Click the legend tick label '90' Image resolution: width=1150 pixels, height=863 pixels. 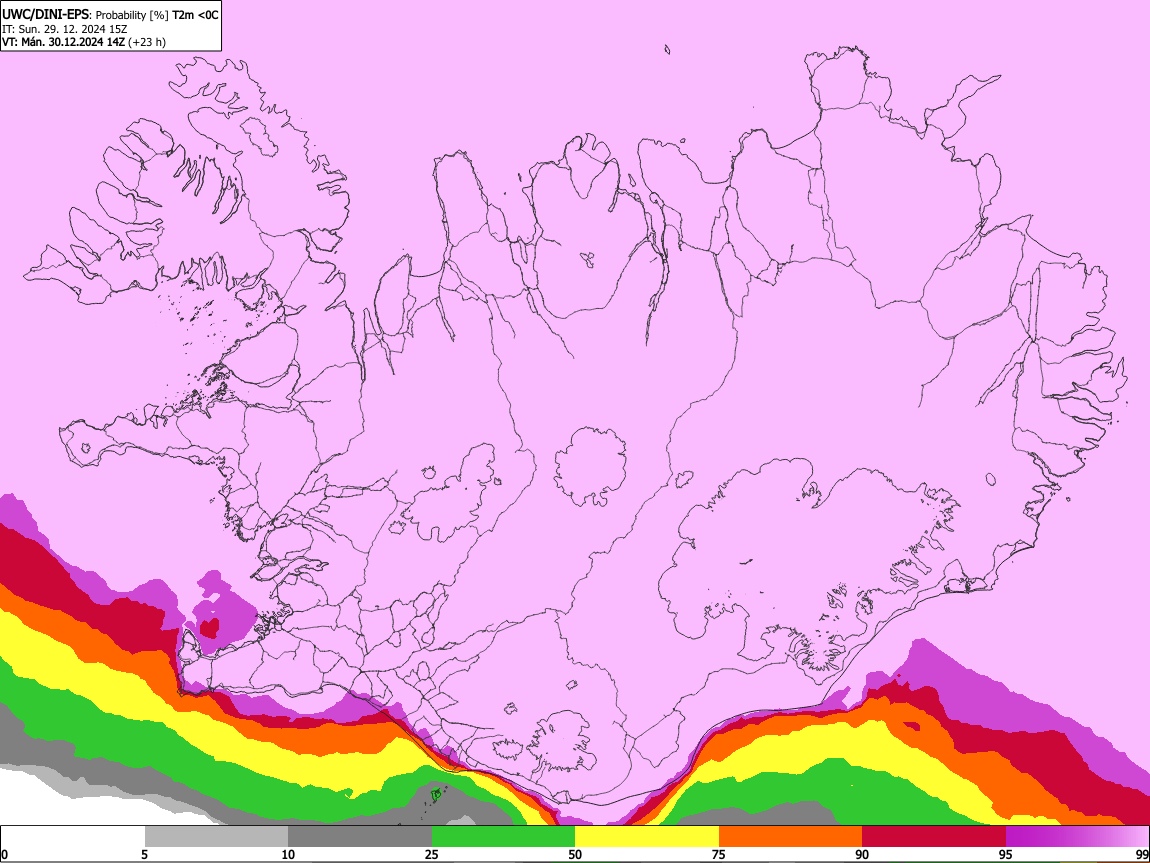point(862,854)
